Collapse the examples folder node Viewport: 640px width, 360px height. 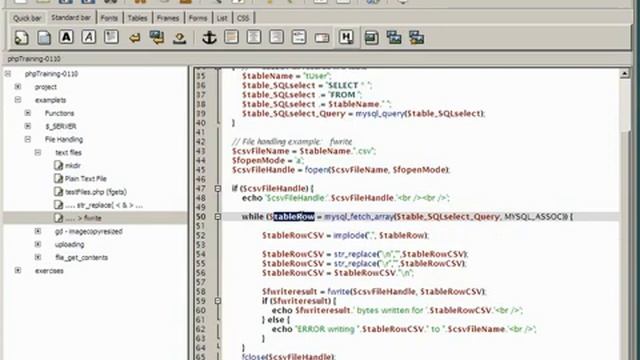tap(18, 100)
